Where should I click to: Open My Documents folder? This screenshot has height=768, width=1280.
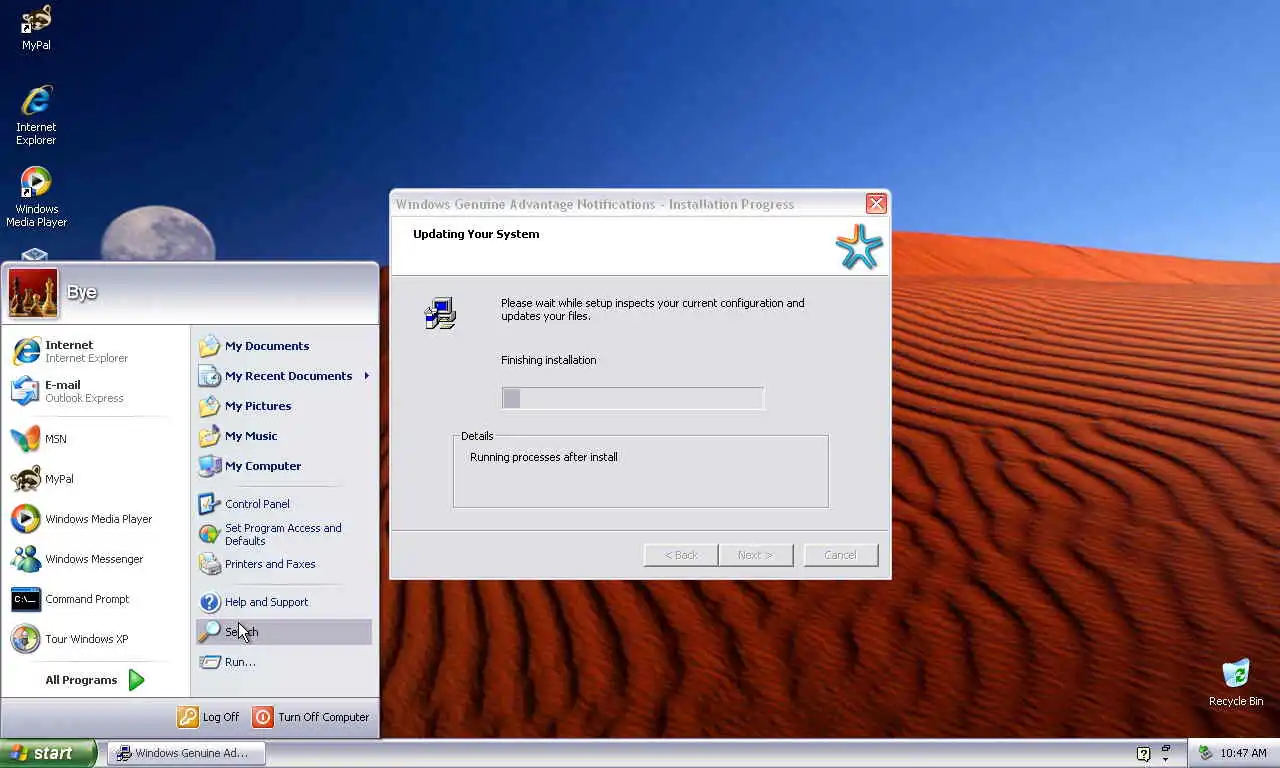(x=284, y=346)
